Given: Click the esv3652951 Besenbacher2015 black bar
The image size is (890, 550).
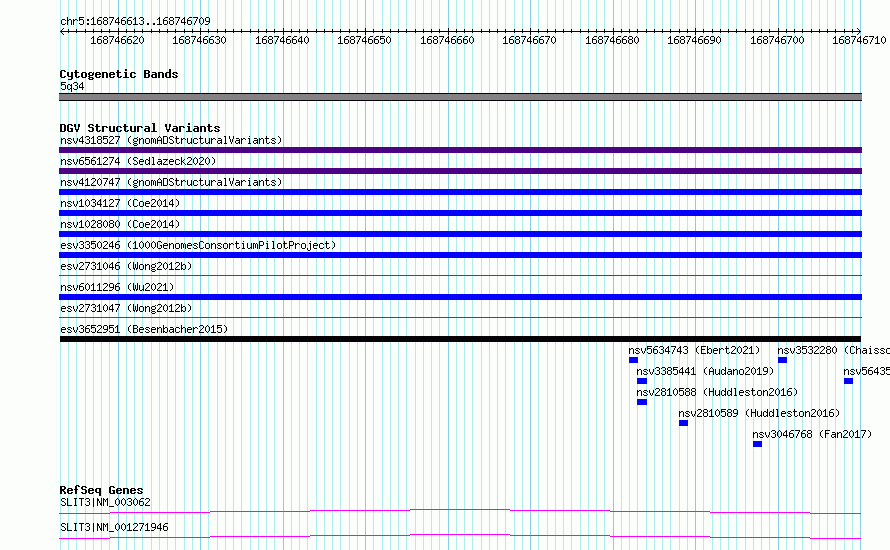Looking at the screenshot, I should [460, 339].
